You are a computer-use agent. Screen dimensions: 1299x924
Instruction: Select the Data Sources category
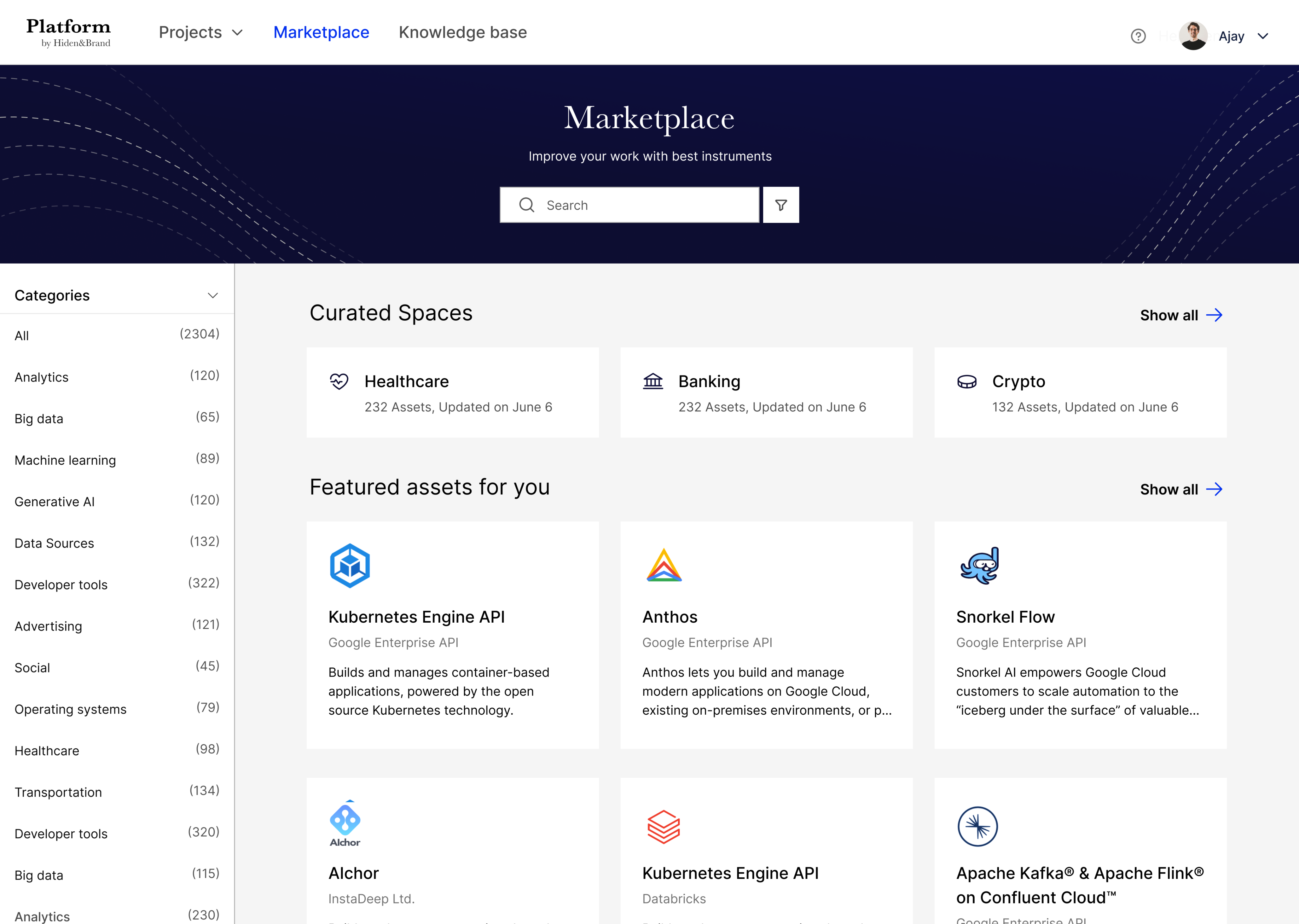[x=117, y=543]
